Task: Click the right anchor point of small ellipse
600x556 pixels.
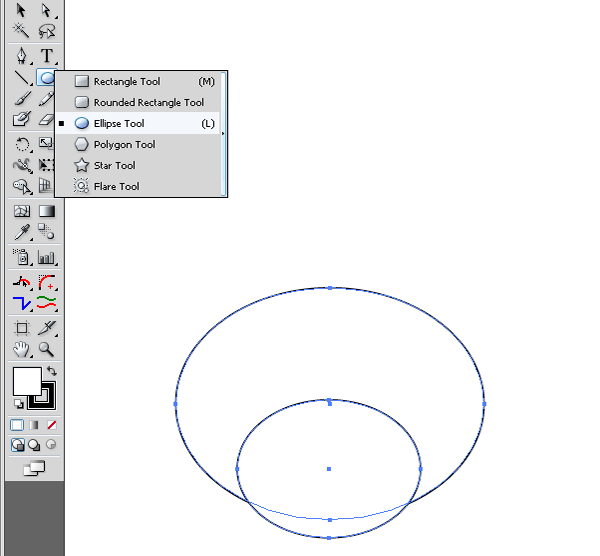Action: [x=421, y=469]
